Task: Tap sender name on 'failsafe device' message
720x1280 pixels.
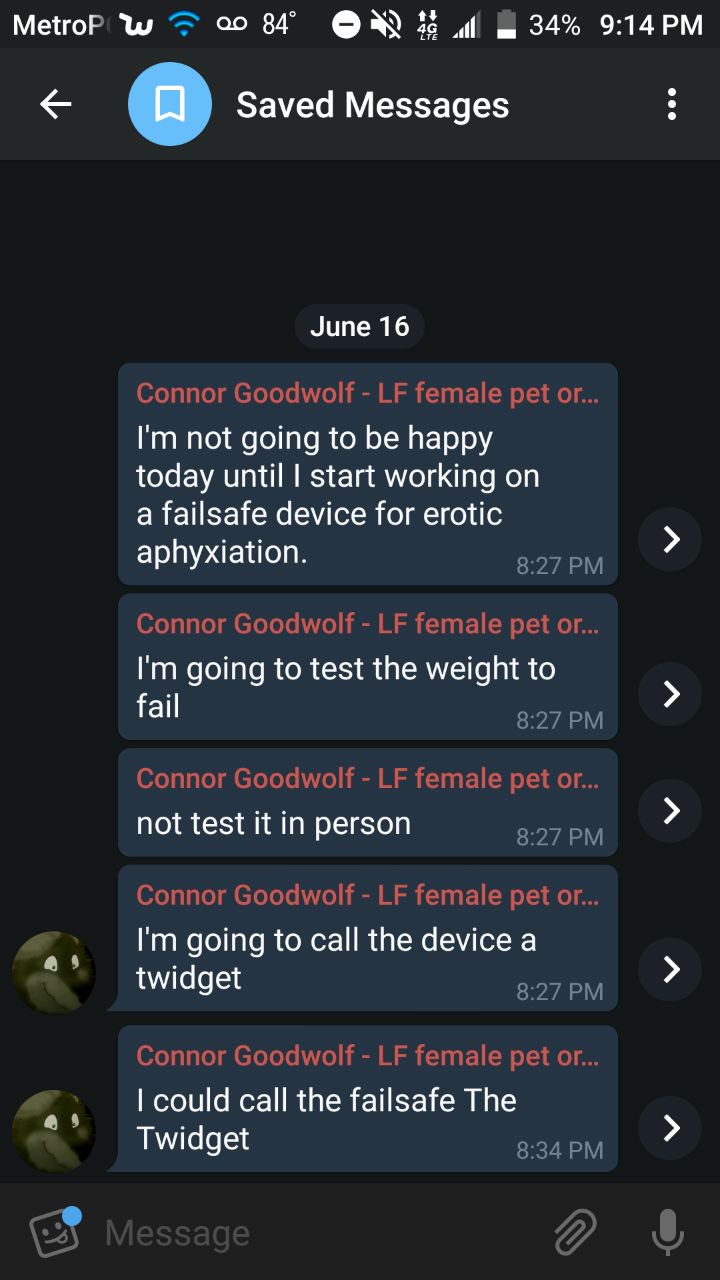Action: pyautogui.click(x=367, y=393)
